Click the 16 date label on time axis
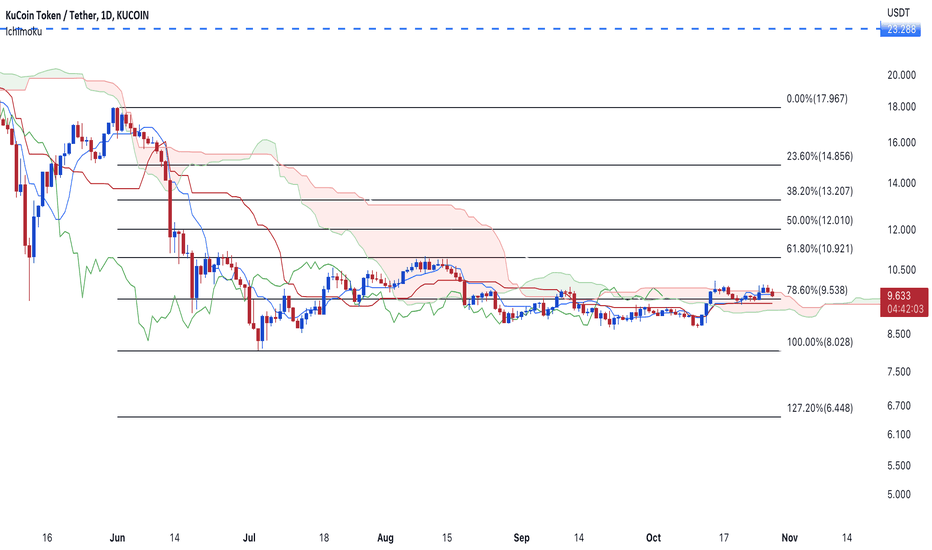 pos(47,538)
